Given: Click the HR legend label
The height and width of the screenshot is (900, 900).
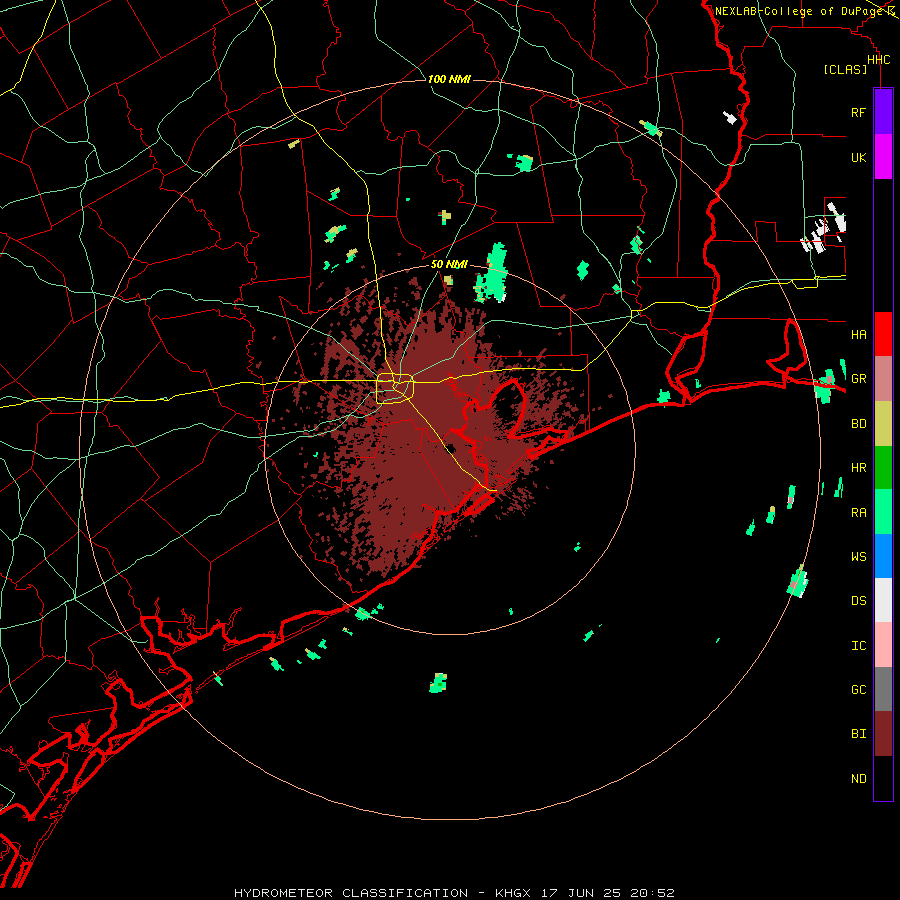Looking at the screenshot, I should click(858, 468).
